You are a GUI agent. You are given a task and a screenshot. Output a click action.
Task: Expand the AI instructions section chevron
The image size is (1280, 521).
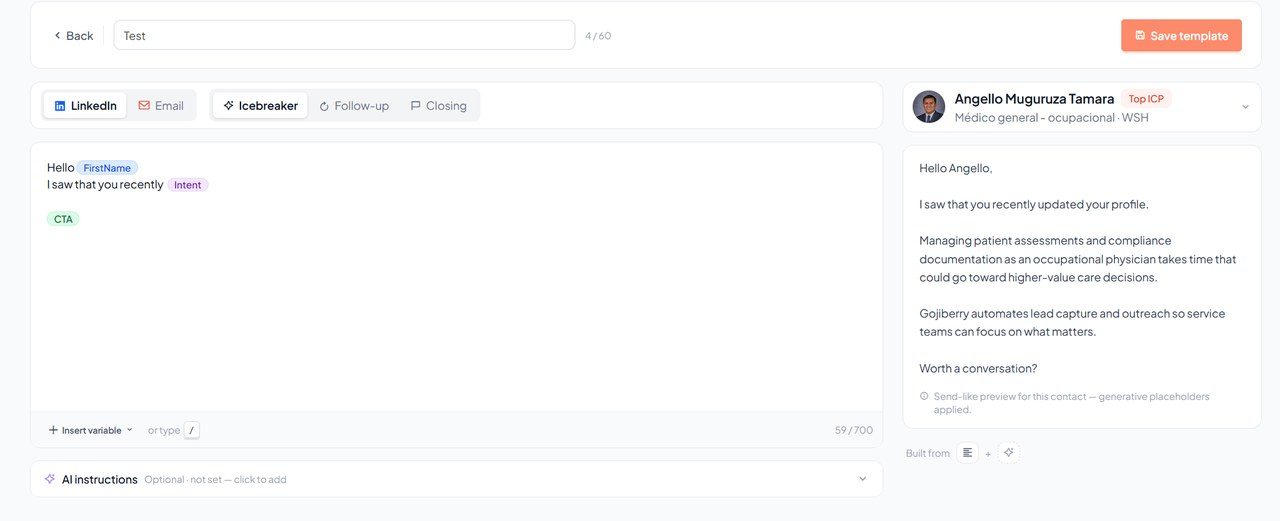point(863,479)
